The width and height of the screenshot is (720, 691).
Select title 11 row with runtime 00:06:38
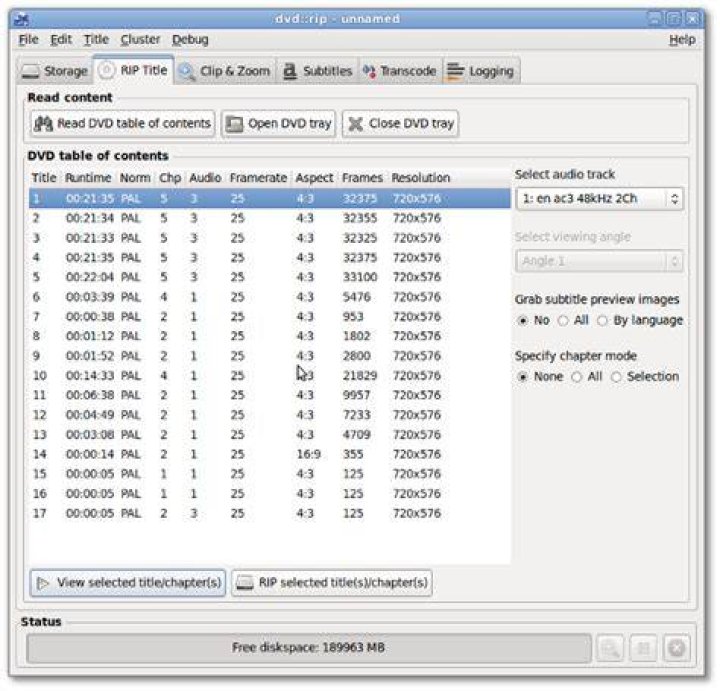[x=270, y=395]
